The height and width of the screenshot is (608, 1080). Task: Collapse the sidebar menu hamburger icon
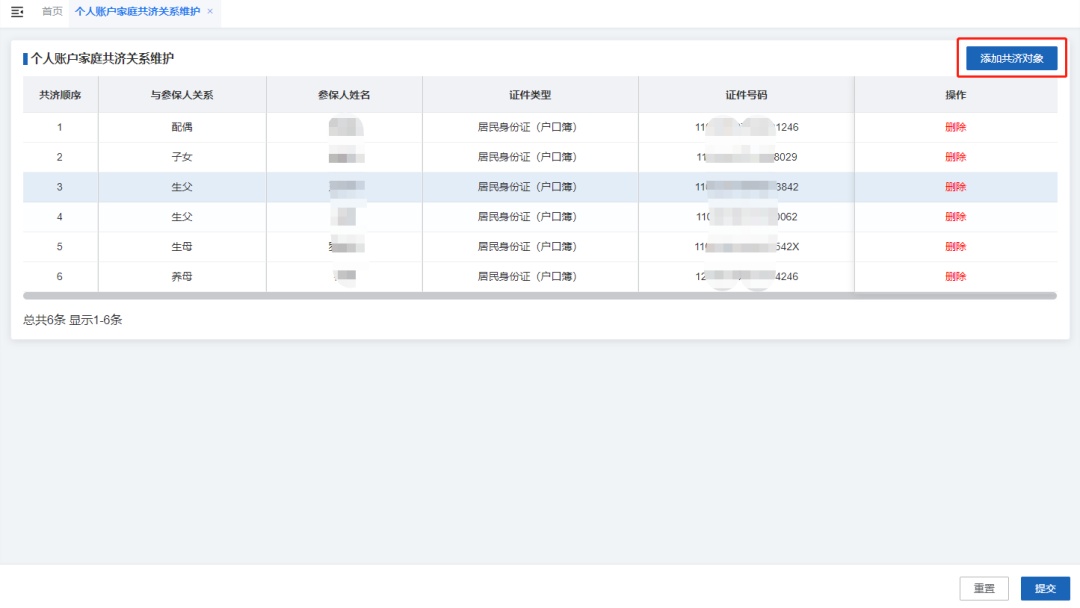coord(17,11)
